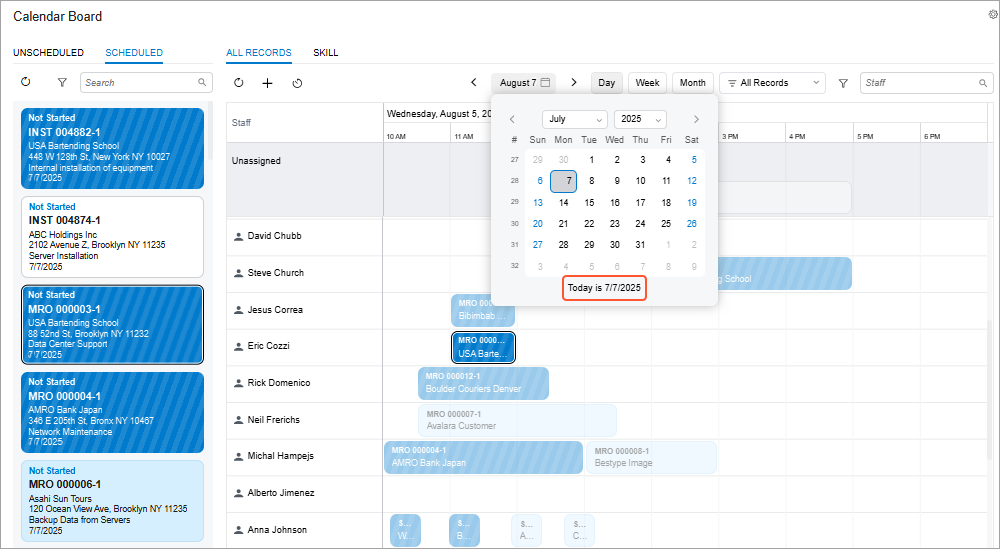
Task: Click person icon beside David Chubb
Action: pos(239,236)
